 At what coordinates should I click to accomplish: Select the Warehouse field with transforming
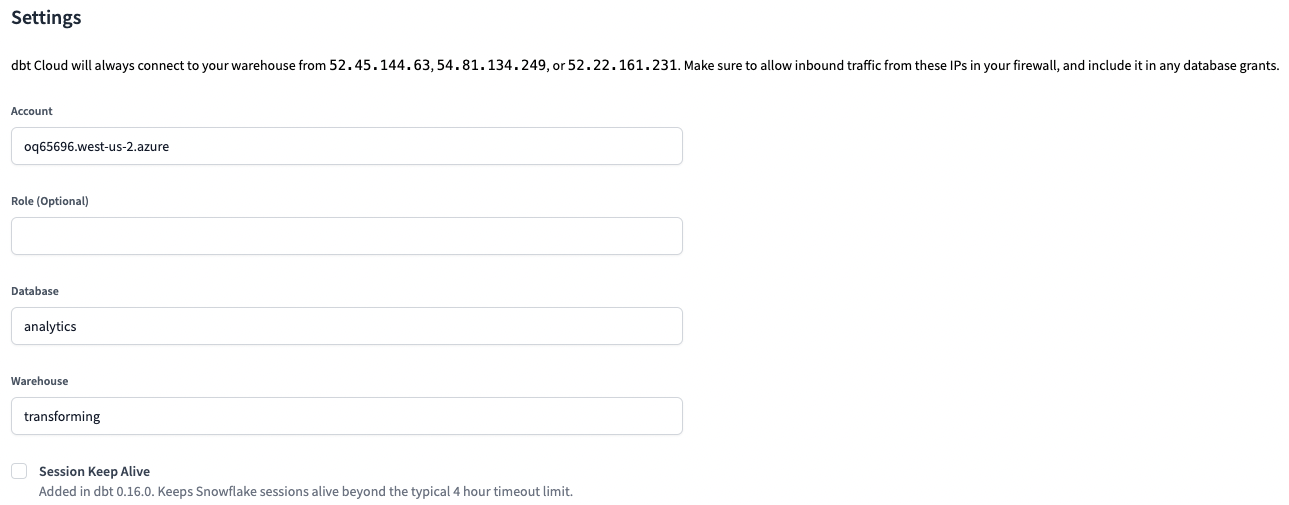pyautogui.click(x=346, y=416)
